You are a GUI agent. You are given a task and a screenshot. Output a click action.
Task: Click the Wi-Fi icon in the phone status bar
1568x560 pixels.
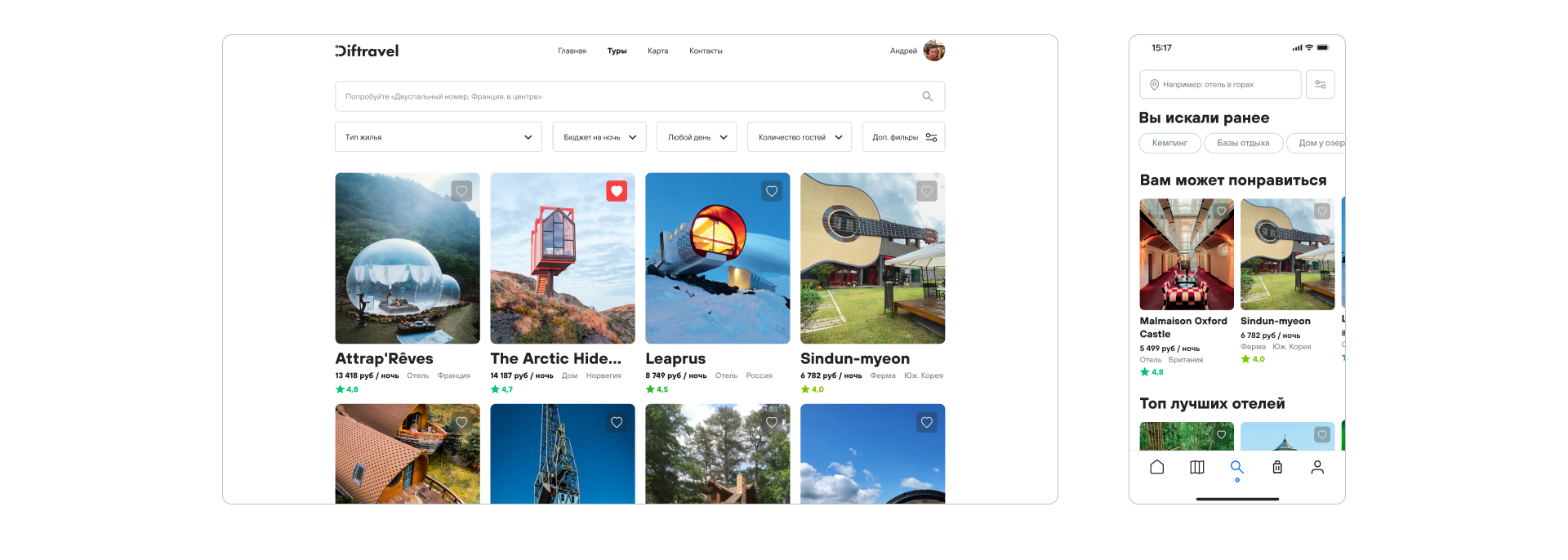coord(1309,47)
